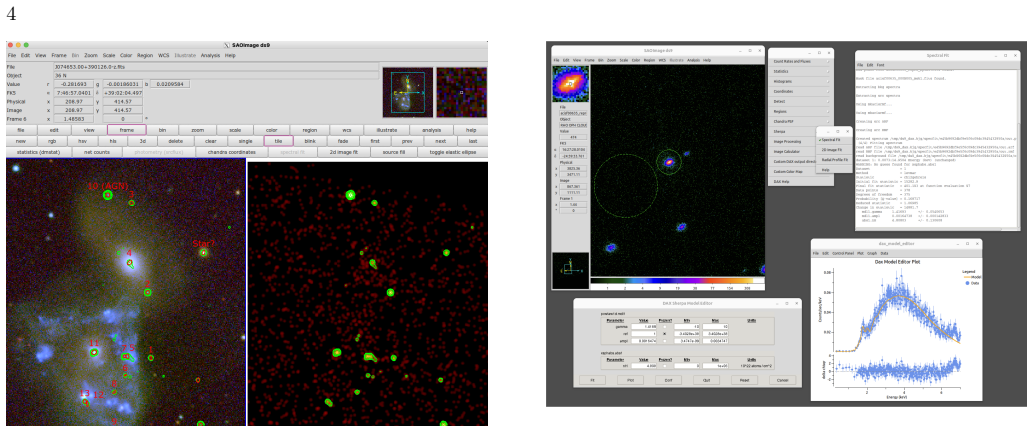Click the gamma Value field in the model editor
Viewport: 1033px width, 426px height.
point(644,327)
